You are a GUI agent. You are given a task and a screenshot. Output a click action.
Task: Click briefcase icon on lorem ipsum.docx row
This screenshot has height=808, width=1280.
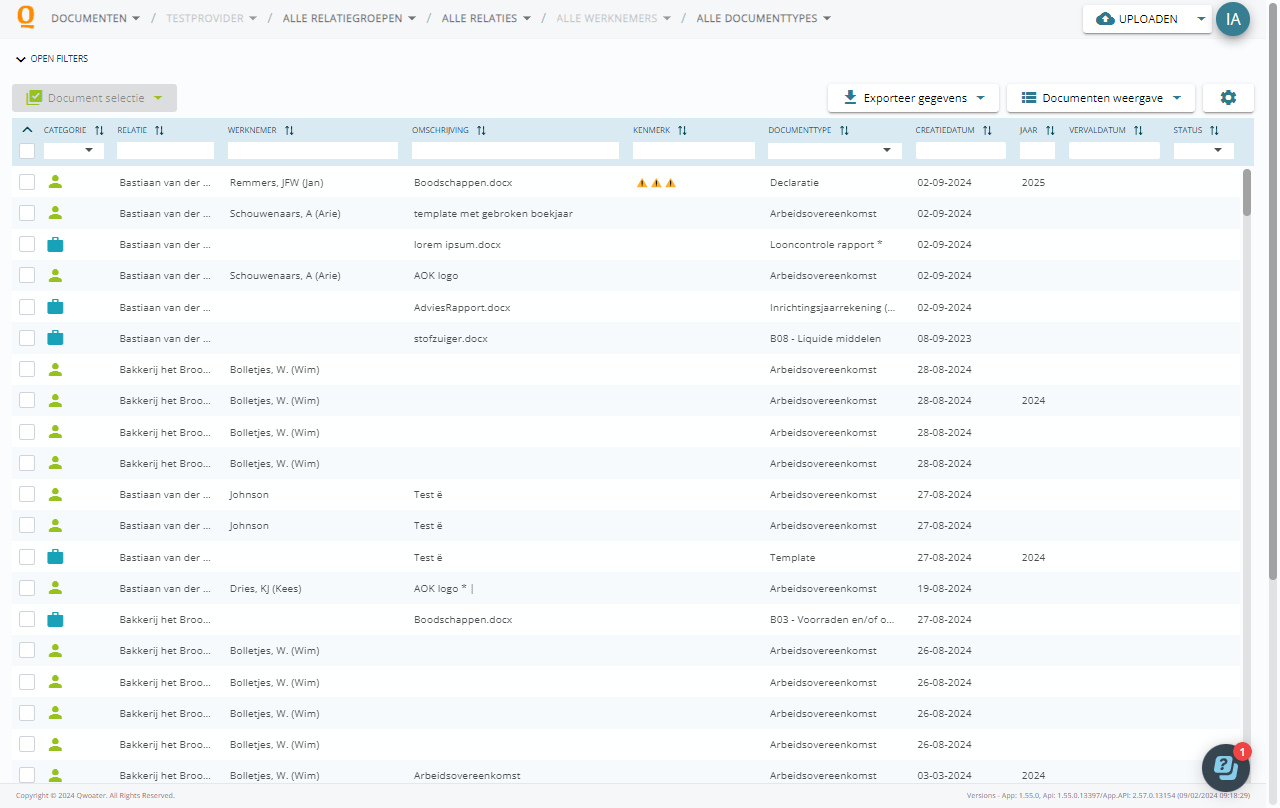(55, 245)
